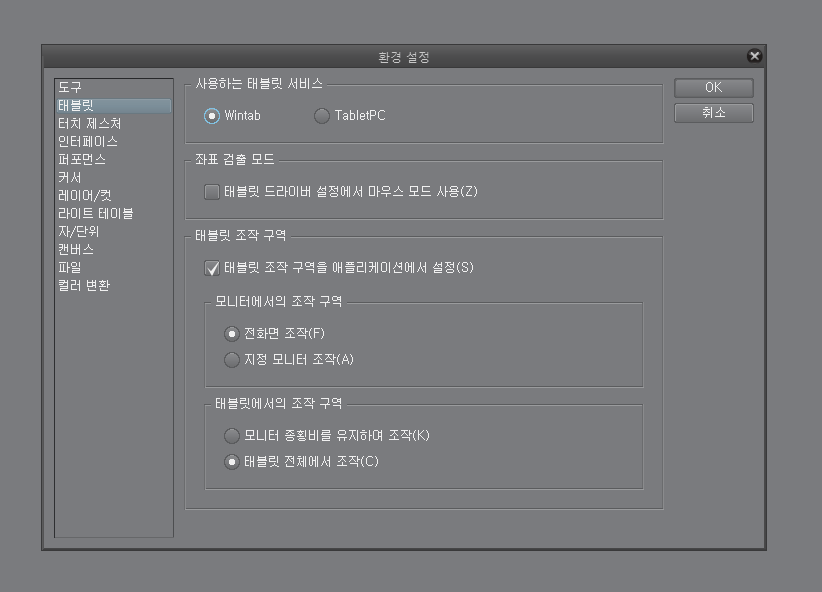Open the 인터페이스 category
822x592 pixels.
pos(114,142)
